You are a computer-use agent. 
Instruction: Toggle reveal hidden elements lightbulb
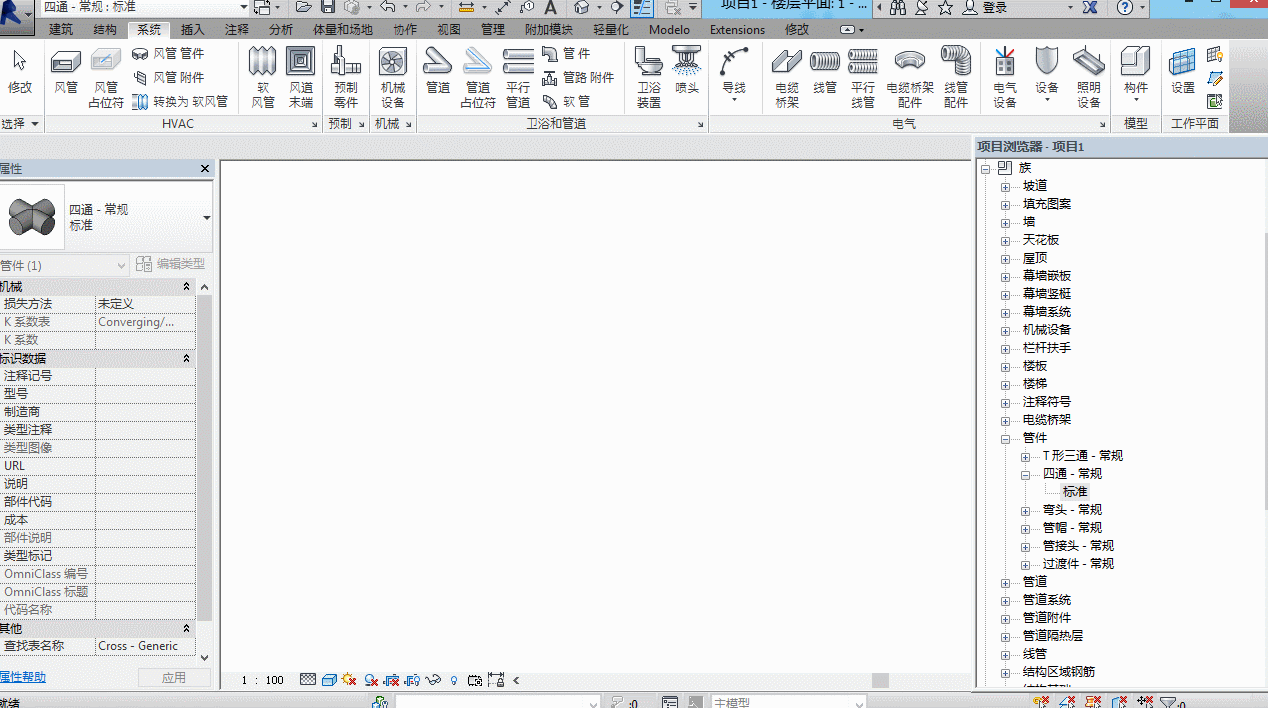point(454,680)
